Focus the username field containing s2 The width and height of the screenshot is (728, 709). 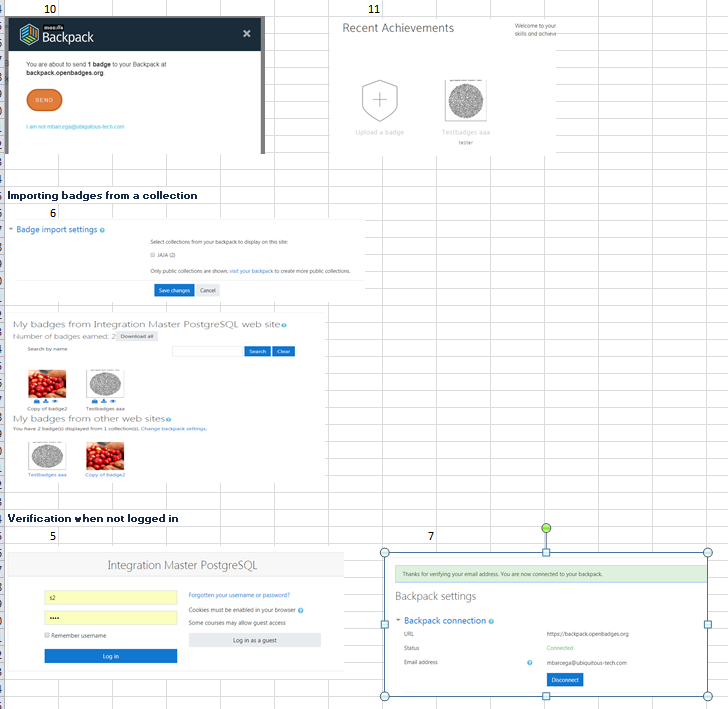pyautogui.click(x=110, y=598)
